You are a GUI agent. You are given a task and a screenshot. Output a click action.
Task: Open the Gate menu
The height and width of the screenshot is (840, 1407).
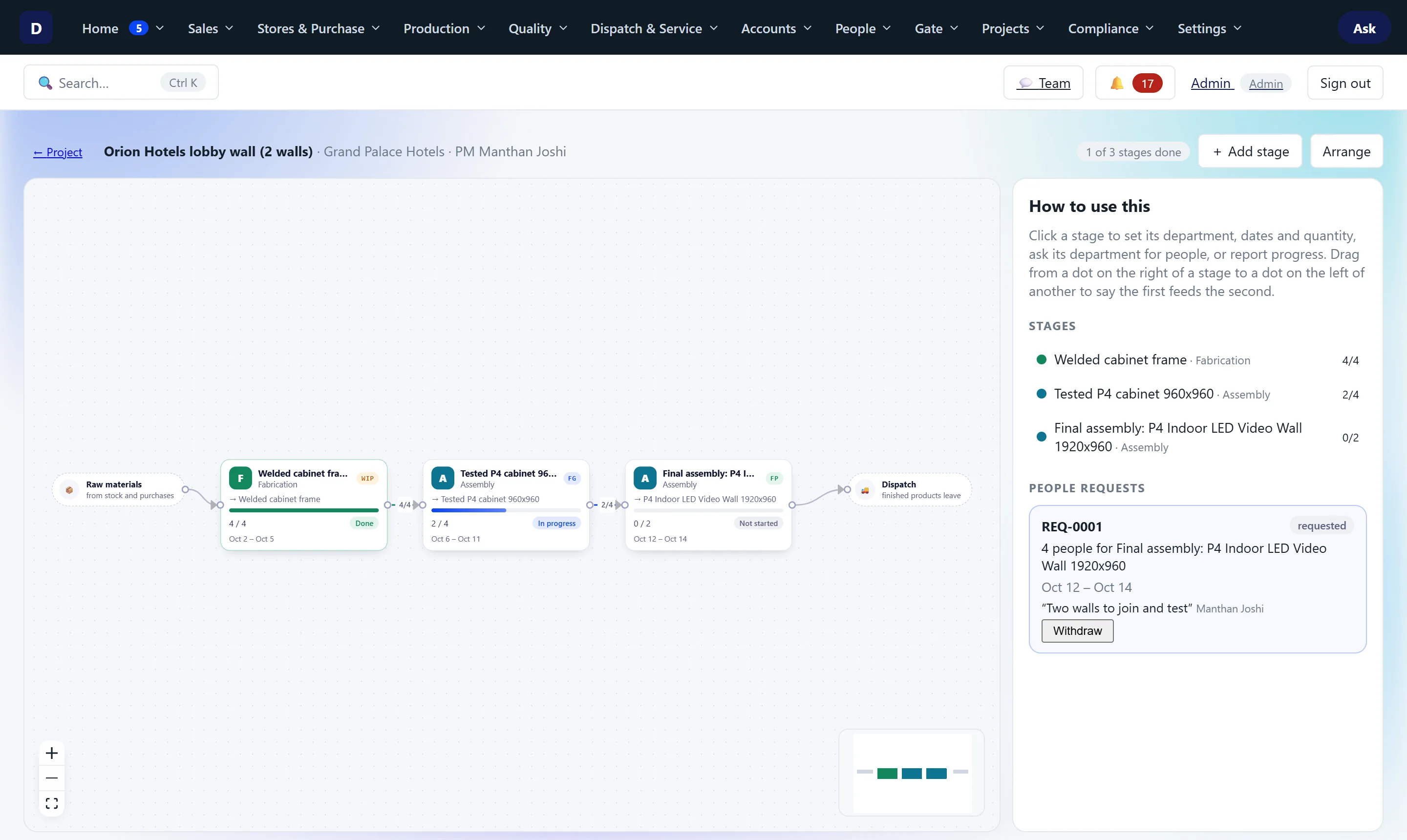click(937, 28)
